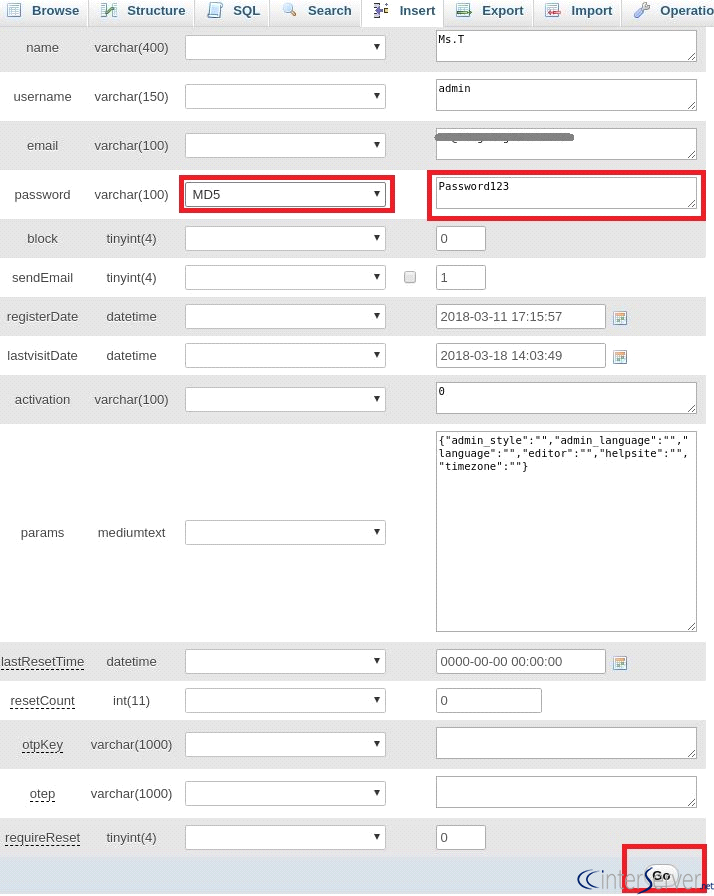Viewport: 714px width, 896px height.
Task: Click the activation value textarea
Action: [x=566, y=398]
